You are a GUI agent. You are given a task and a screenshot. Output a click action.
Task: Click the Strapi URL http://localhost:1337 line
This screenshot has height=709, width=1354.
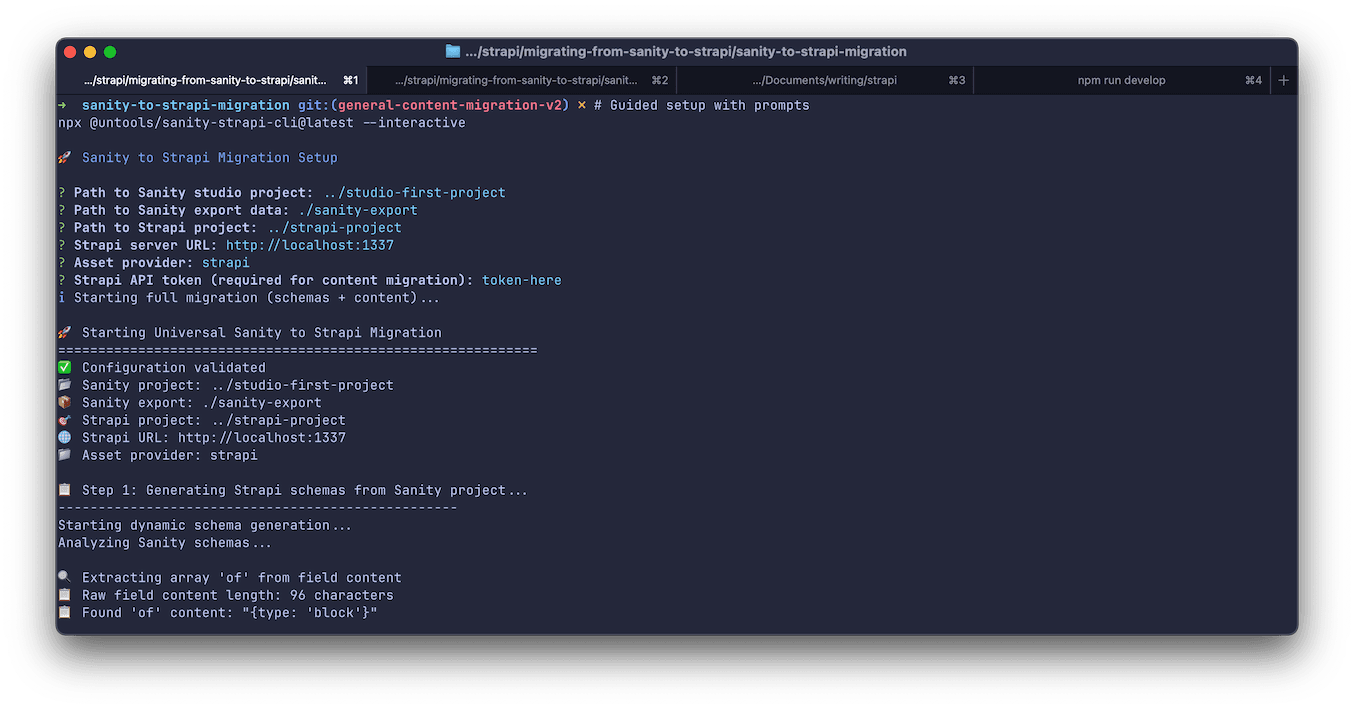tap(214, 438)
